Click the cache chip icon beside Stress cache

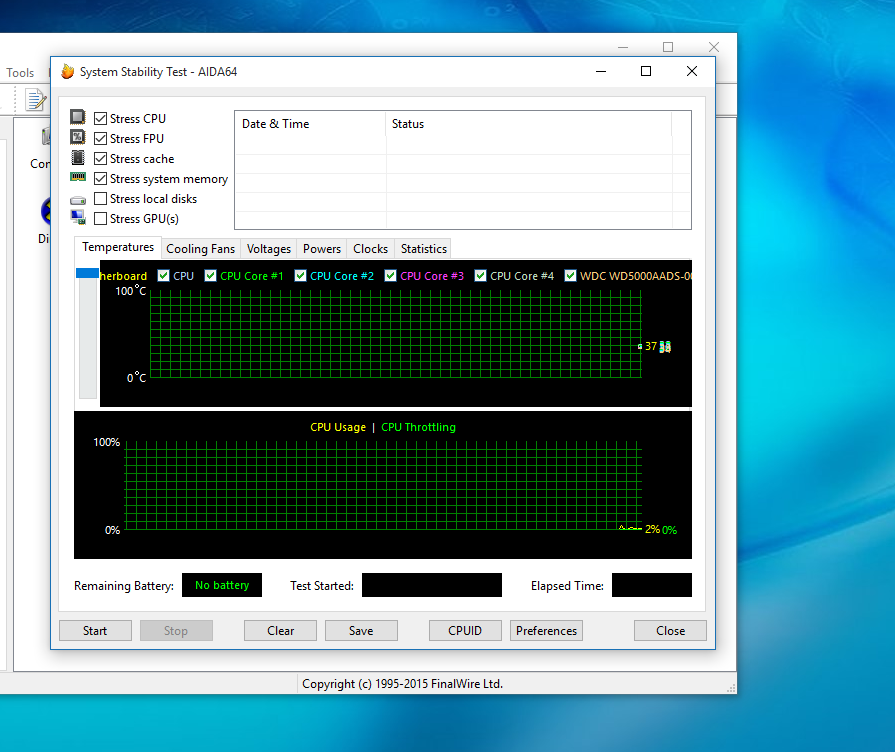click(x=78, y=157)
